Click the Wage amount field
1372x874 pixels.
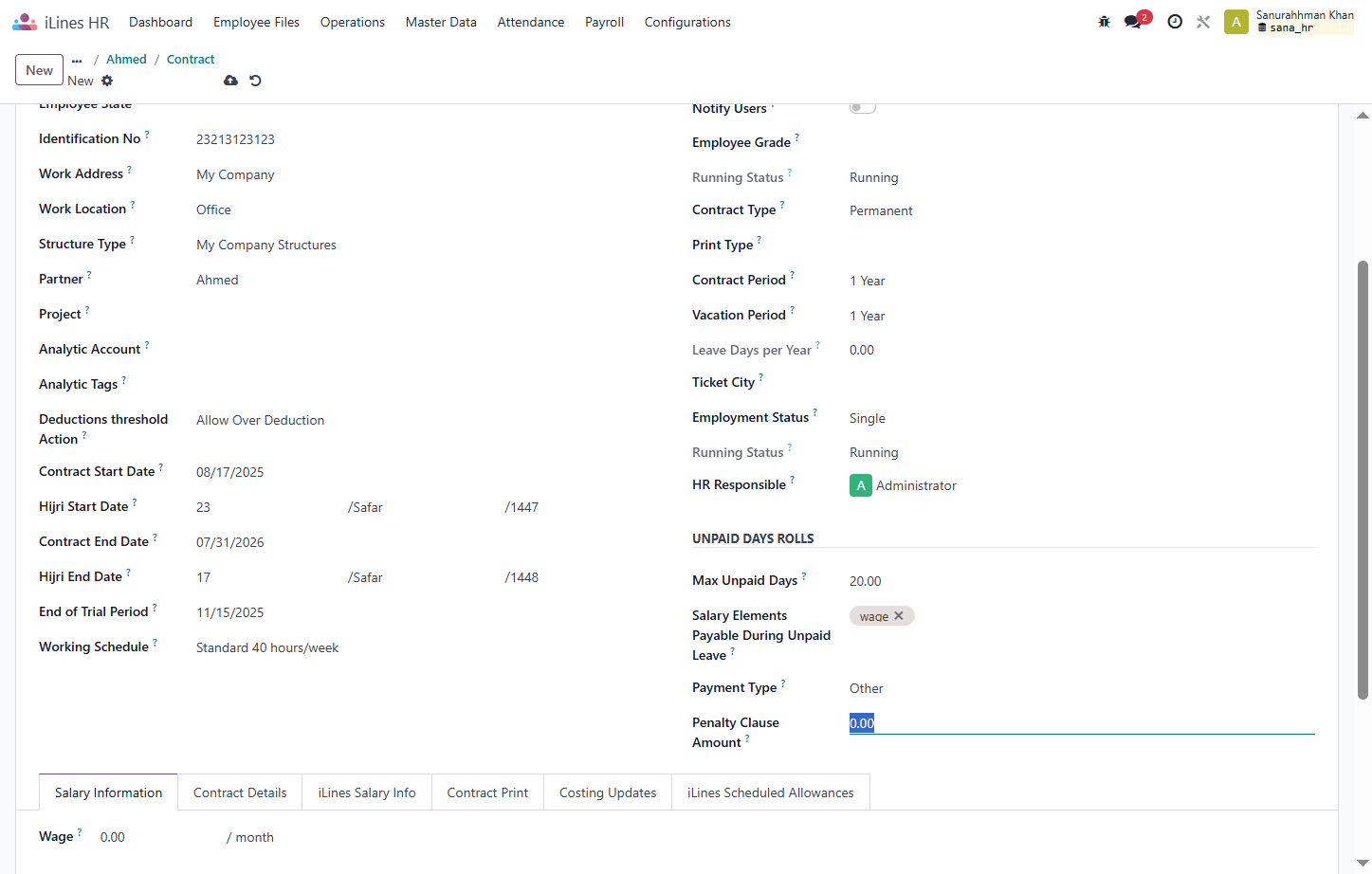point(159,837)
